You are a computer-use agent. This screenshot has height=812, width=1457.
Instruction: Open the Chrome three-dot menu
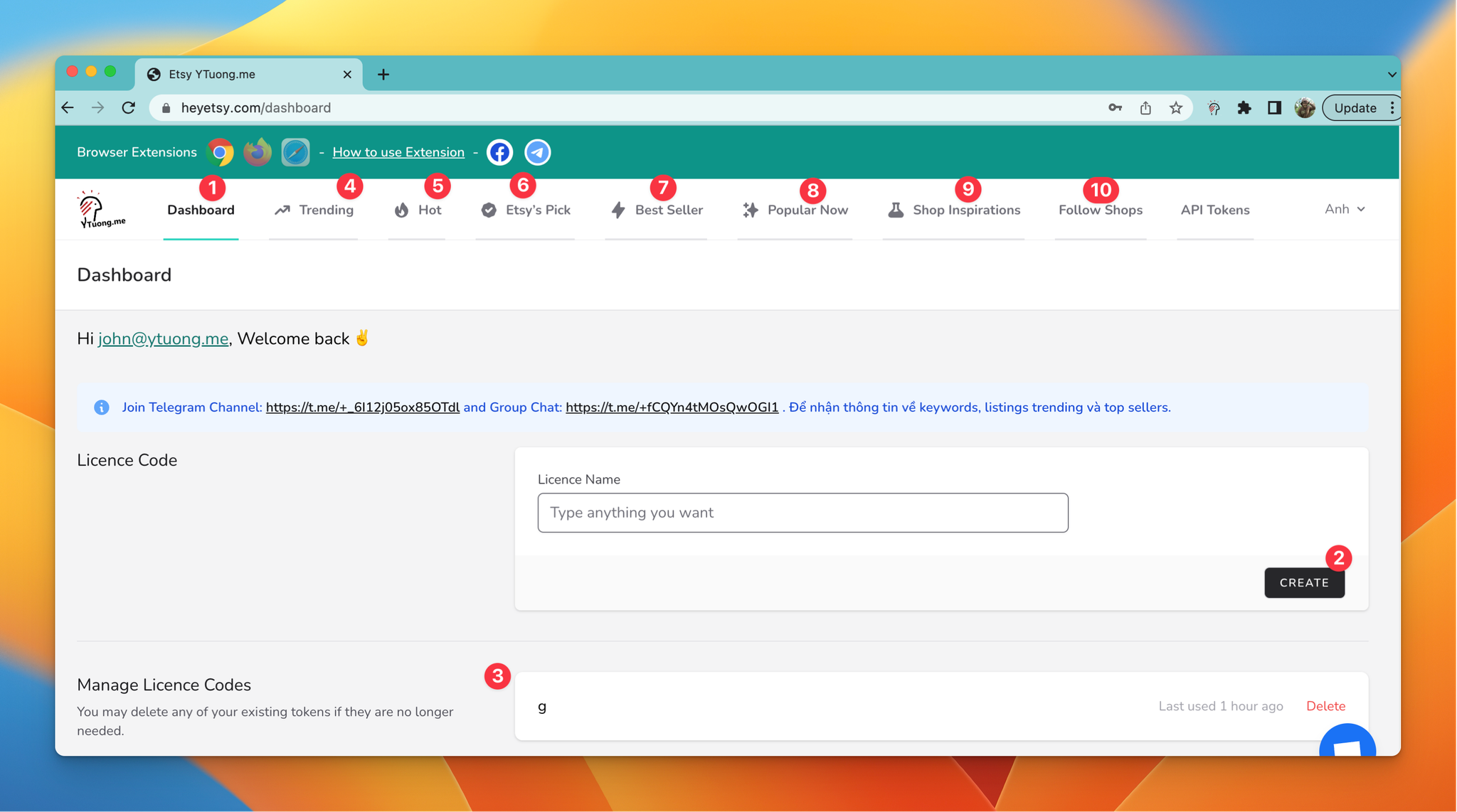coord(1392,107)
